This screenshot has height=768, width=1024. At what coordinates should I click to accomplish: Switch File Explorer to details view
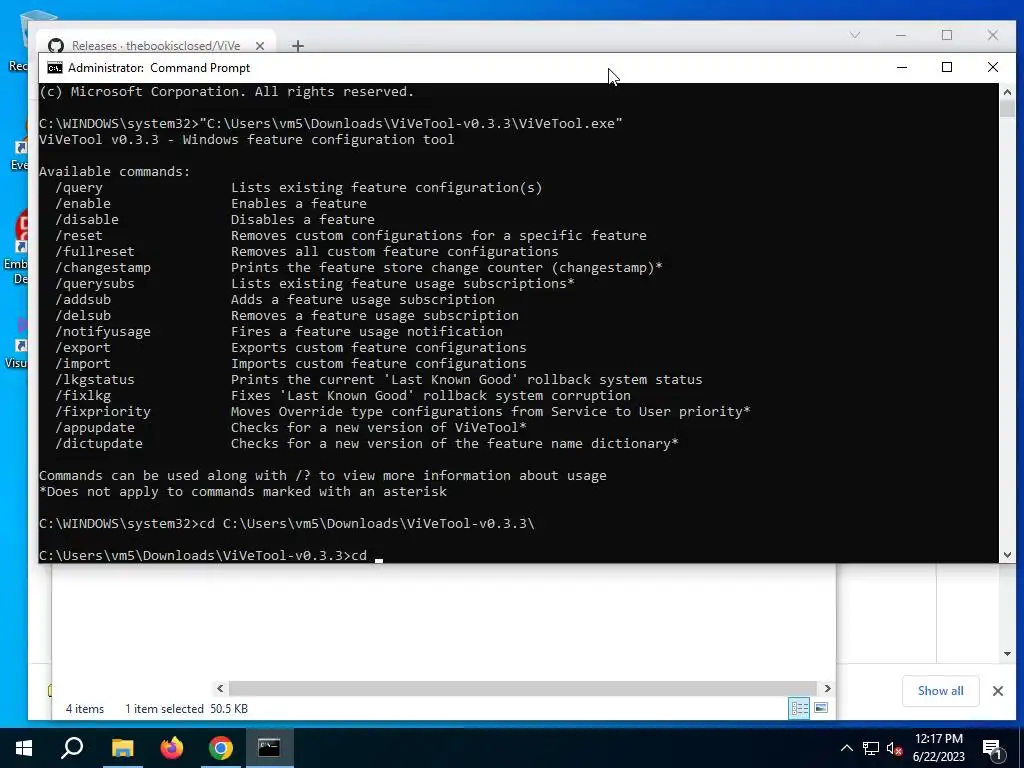click(799, 709)
